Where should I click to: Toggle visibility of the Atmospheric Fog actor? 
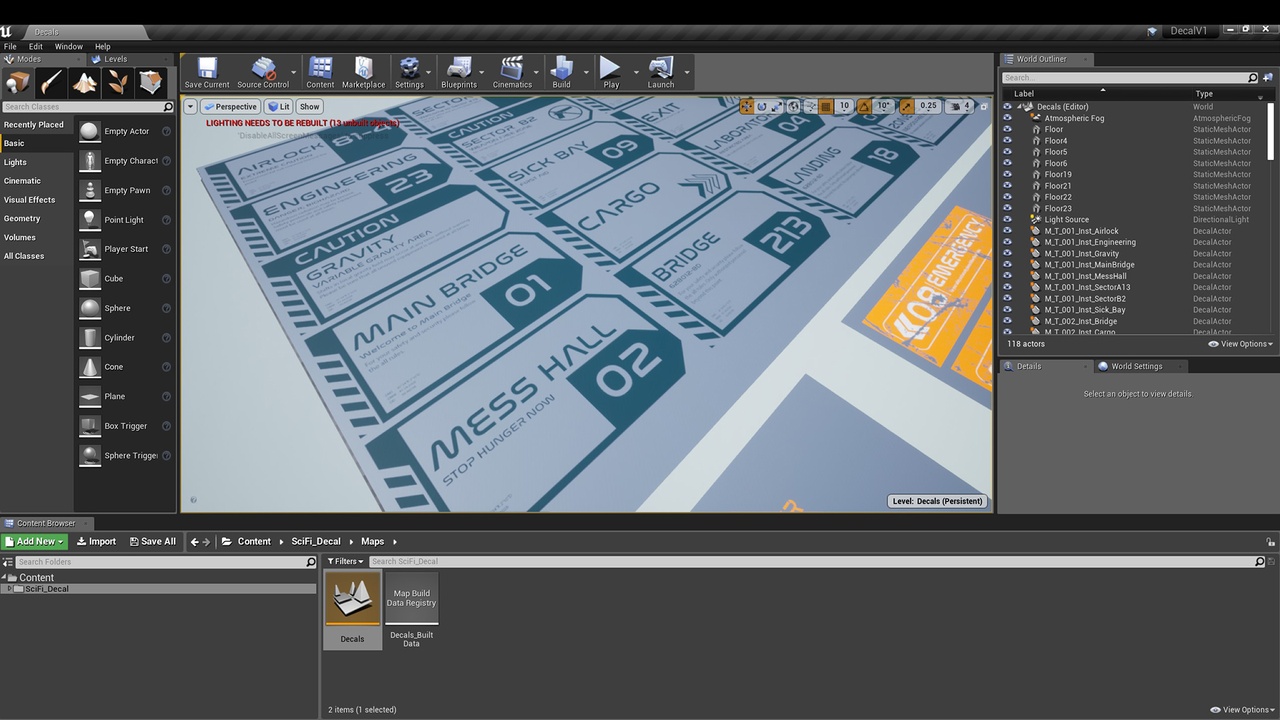tap(1007, 118)
